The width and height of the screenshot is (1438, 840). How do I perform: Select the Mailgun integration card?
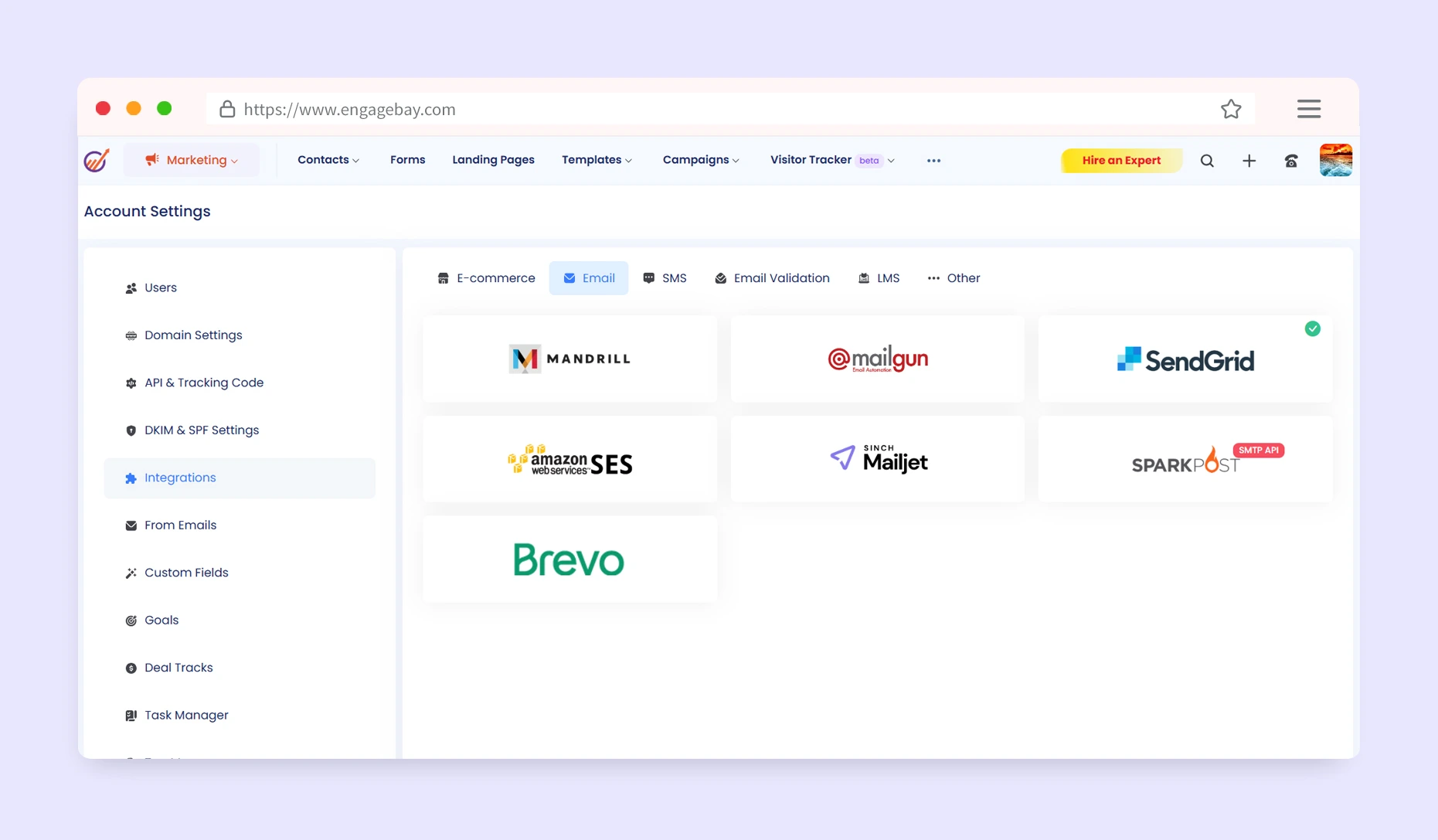(877, 359)
